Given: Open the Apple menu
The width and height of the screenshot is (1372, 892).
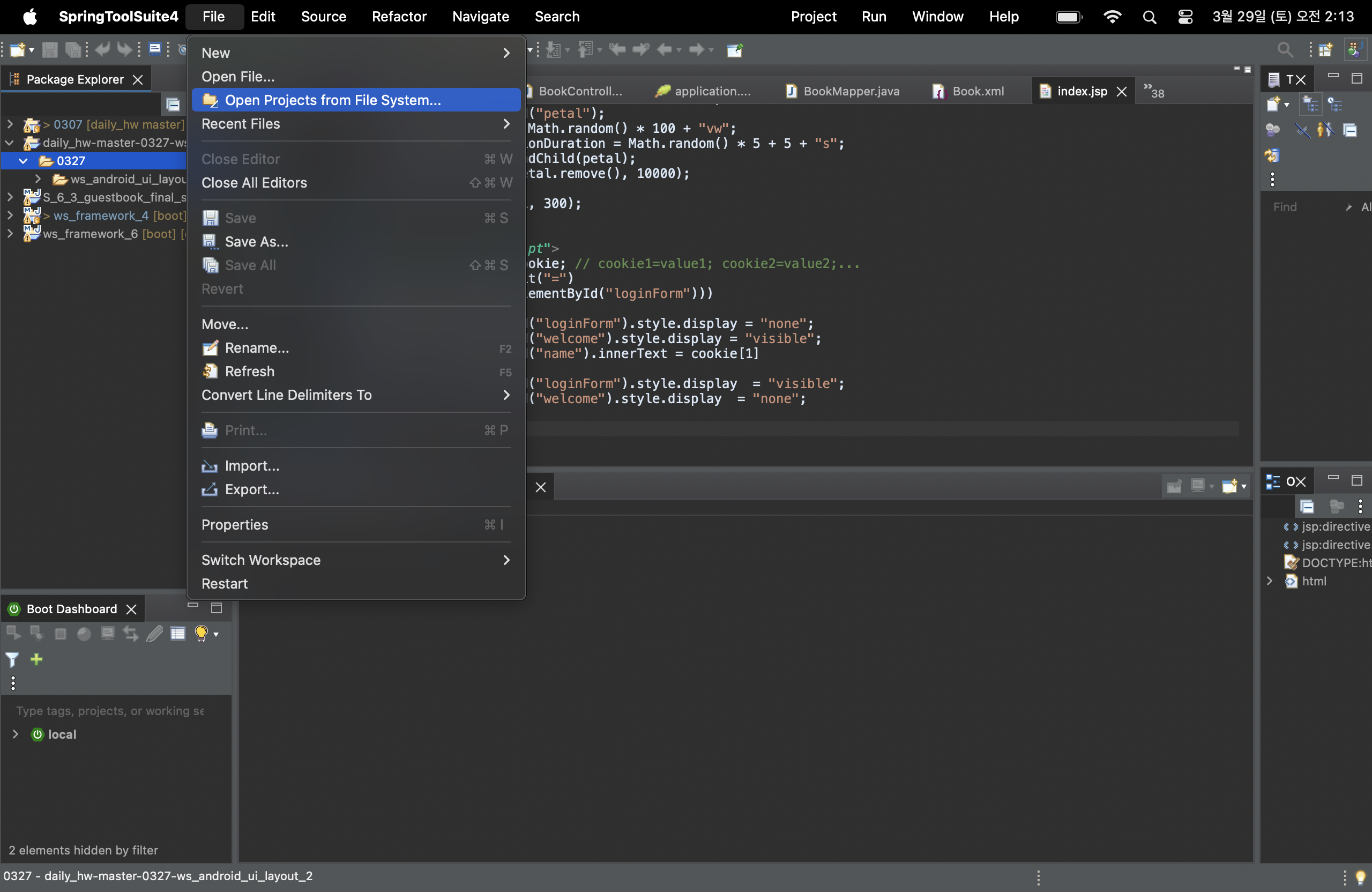Looking at the screenshot, I should pos(30,16).
